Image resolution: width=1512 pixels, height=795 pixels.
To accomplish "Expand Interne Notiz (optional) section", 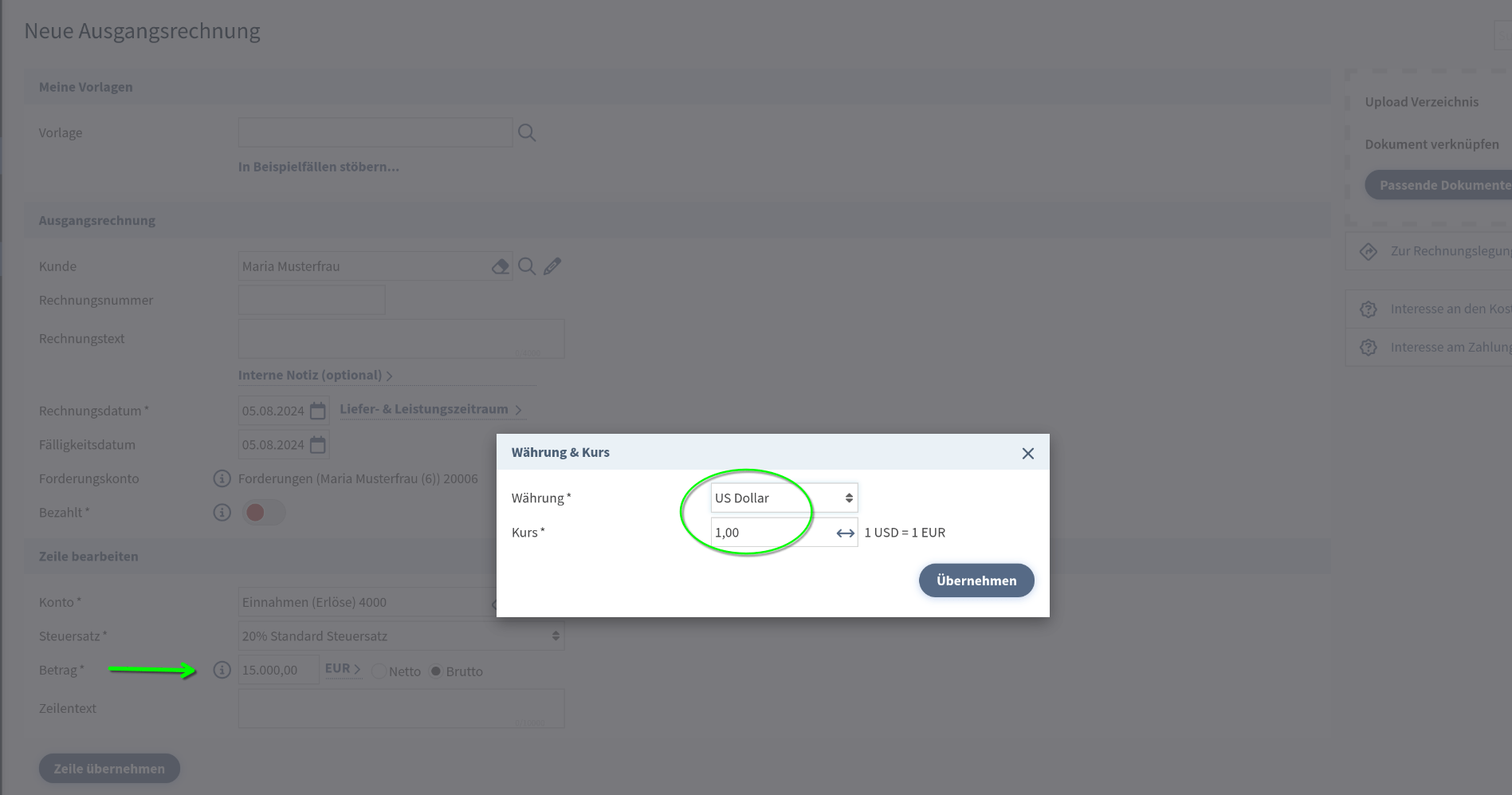I will (x=315, y=376).
